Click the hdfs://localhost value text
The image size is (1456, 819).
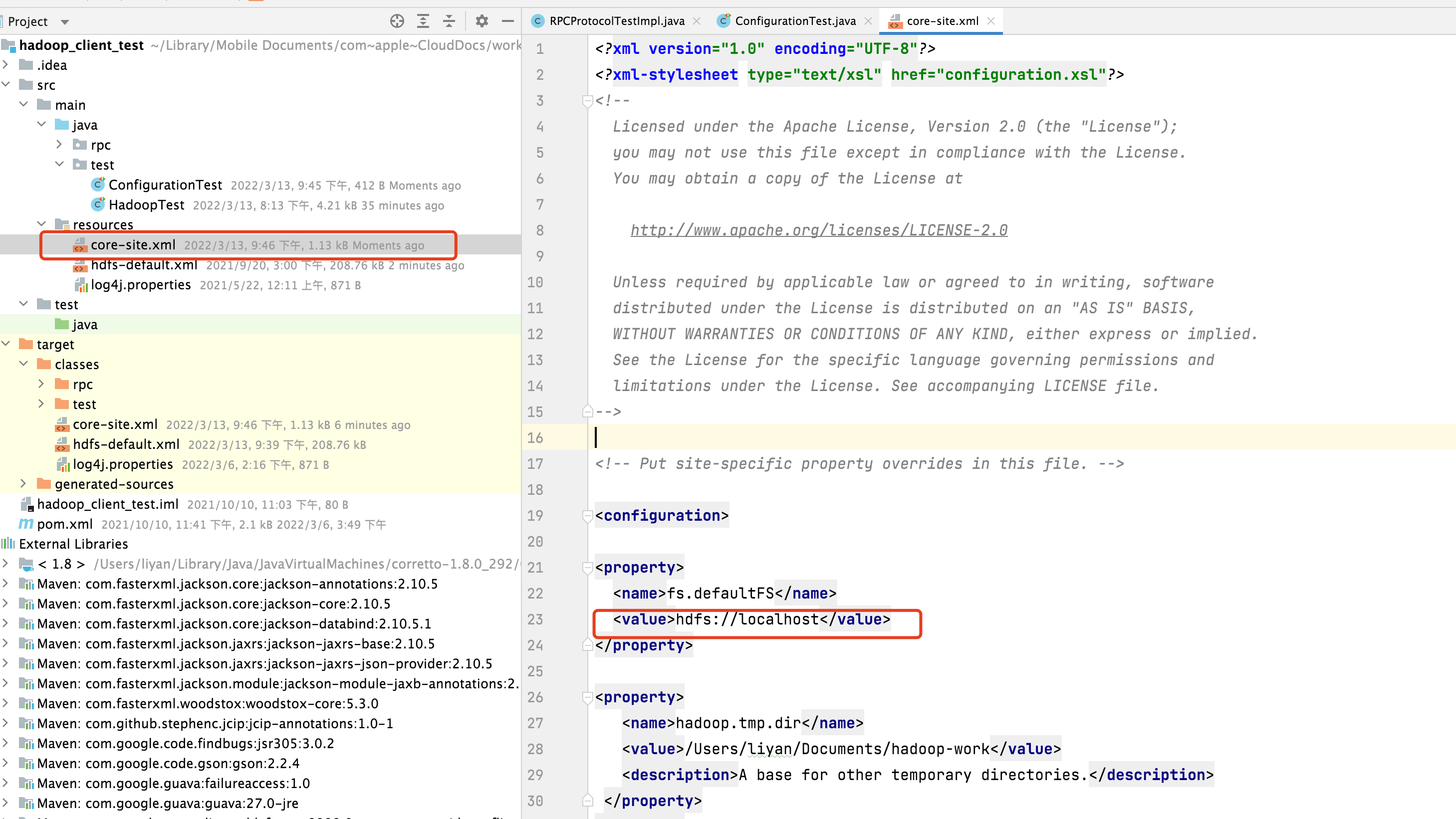coord(747,619)
